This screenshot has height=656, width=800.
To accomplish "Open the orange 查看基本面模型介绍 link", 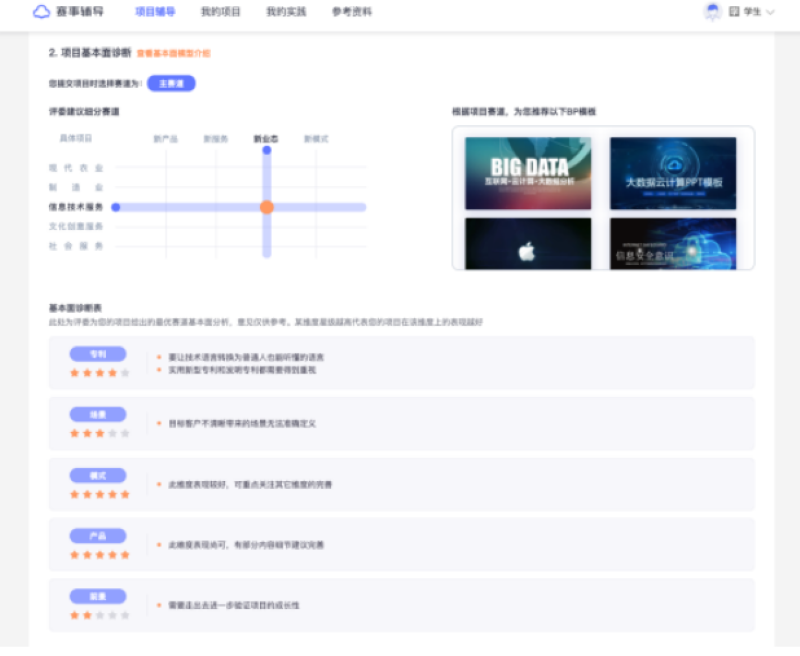I will click(173, 53).
